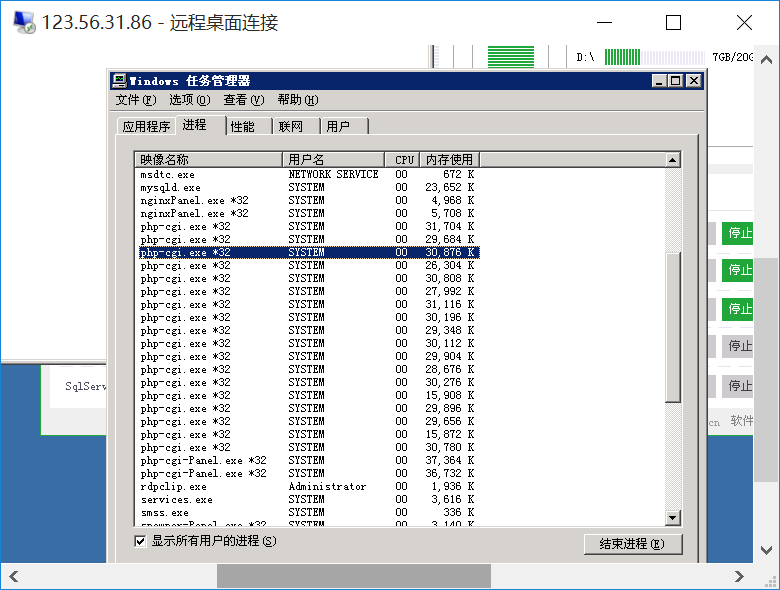
Task: Close the Windows Task Manager window
Action: (693, 81)
